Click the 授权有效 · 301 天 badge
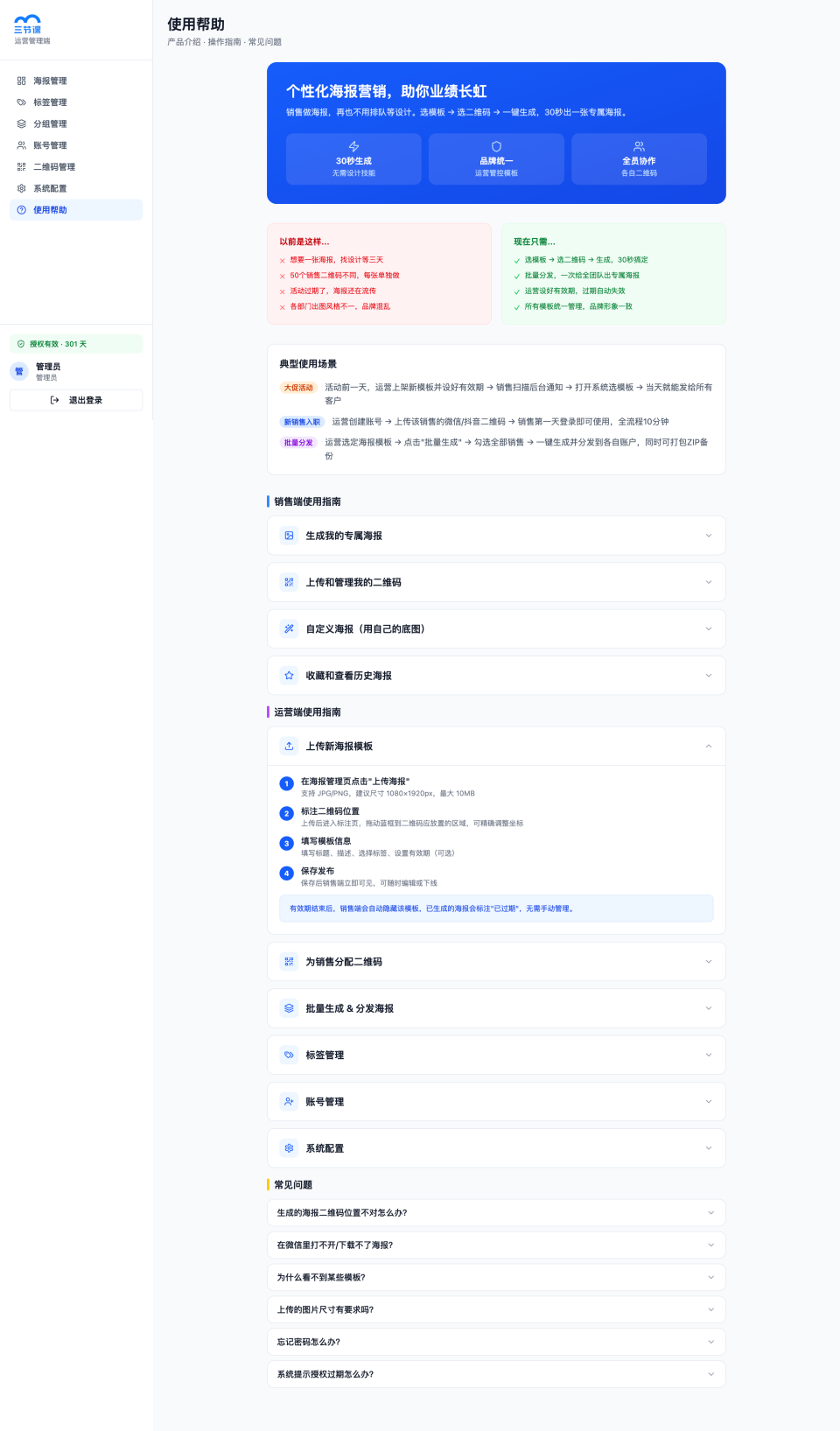 coord(76,344)
